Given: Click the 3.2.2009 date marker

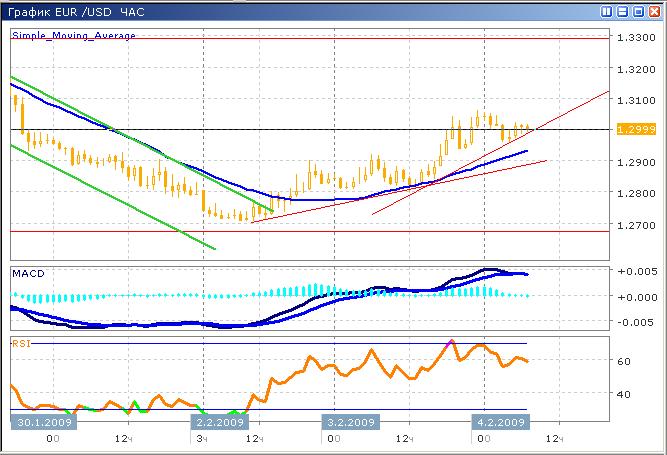Looking at the screenshot, I should click(x=351, y=423).
